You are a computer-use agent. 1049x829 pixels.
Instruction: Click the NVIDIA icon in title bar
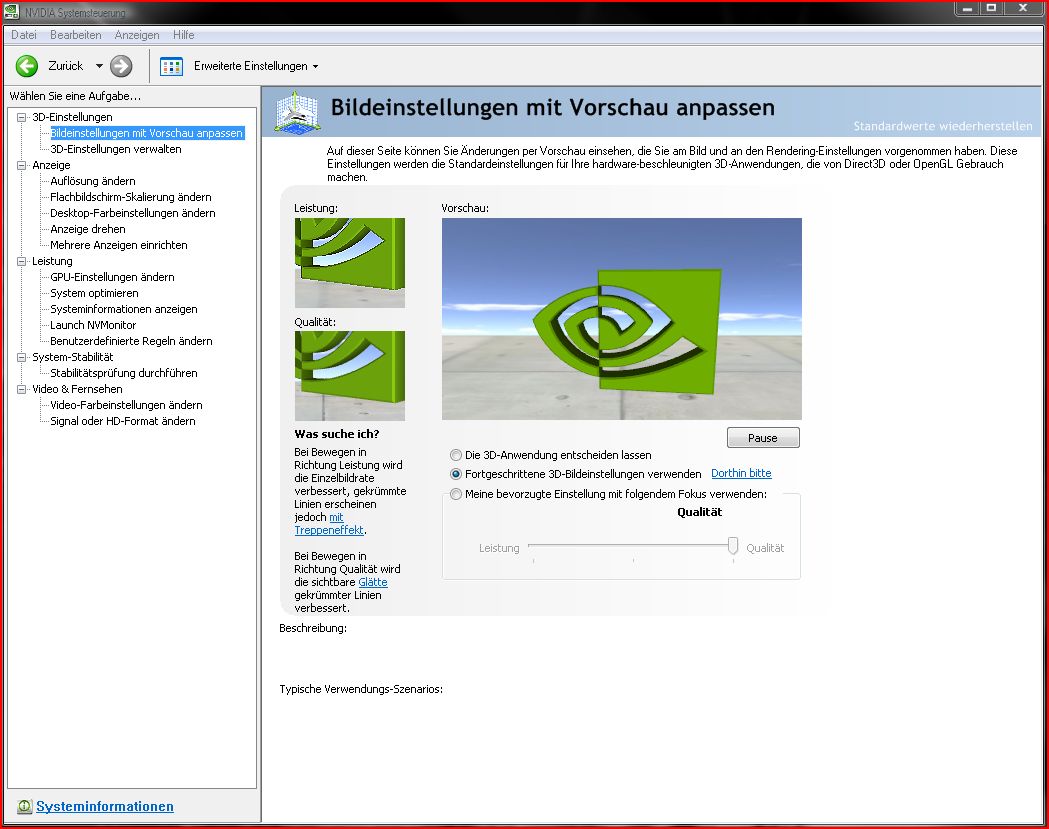click(11, 11)
